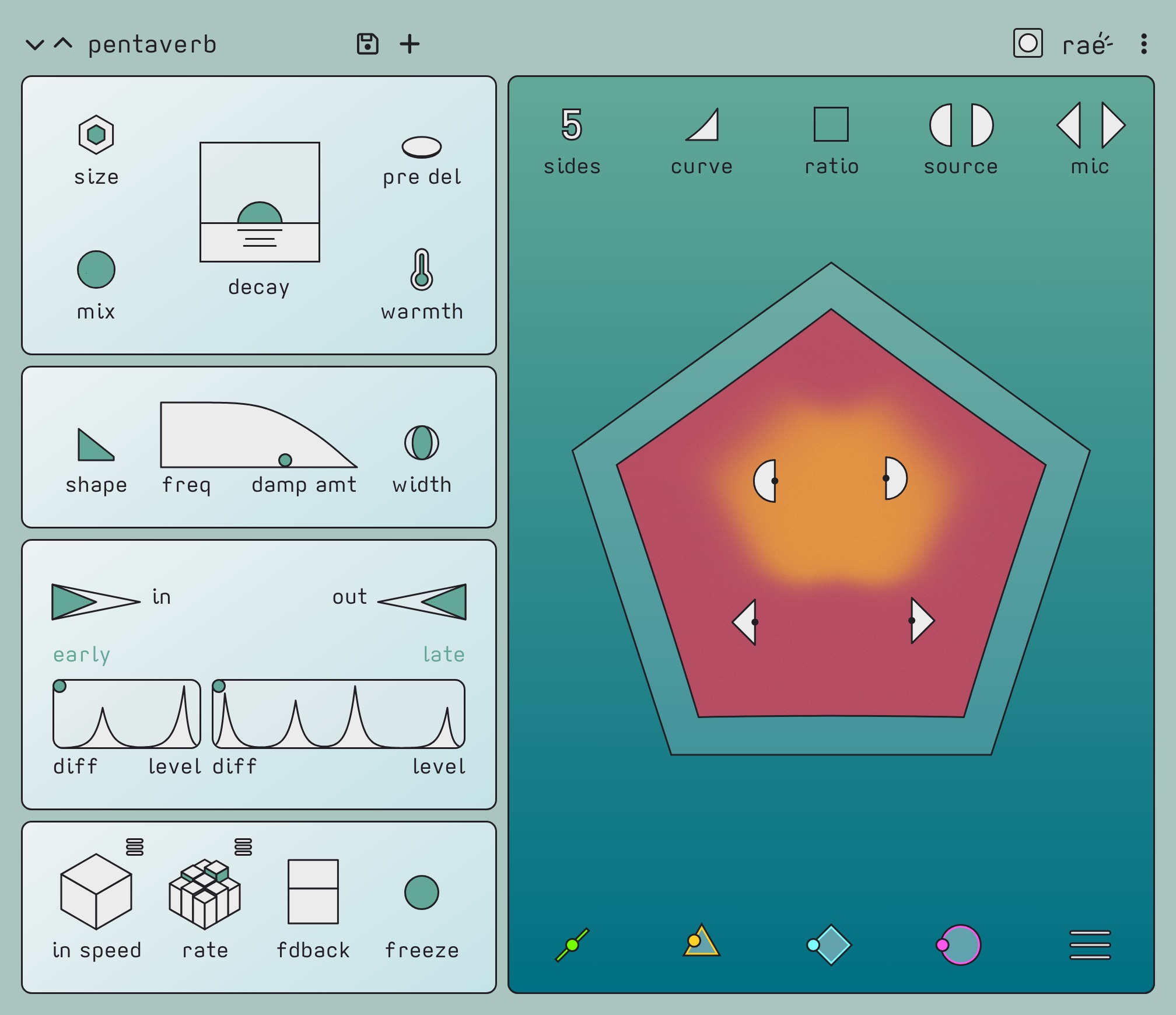Click the rate stacked cubes icon
The image size is (1176, 1015).
point(205,894)
